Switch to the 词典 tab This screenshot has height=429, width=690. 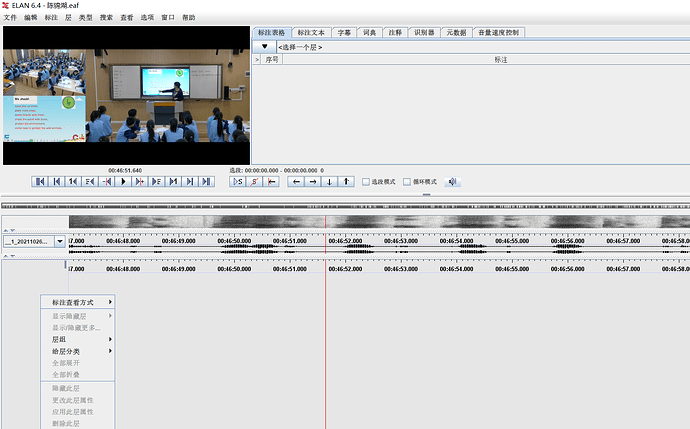click(370, 33)
